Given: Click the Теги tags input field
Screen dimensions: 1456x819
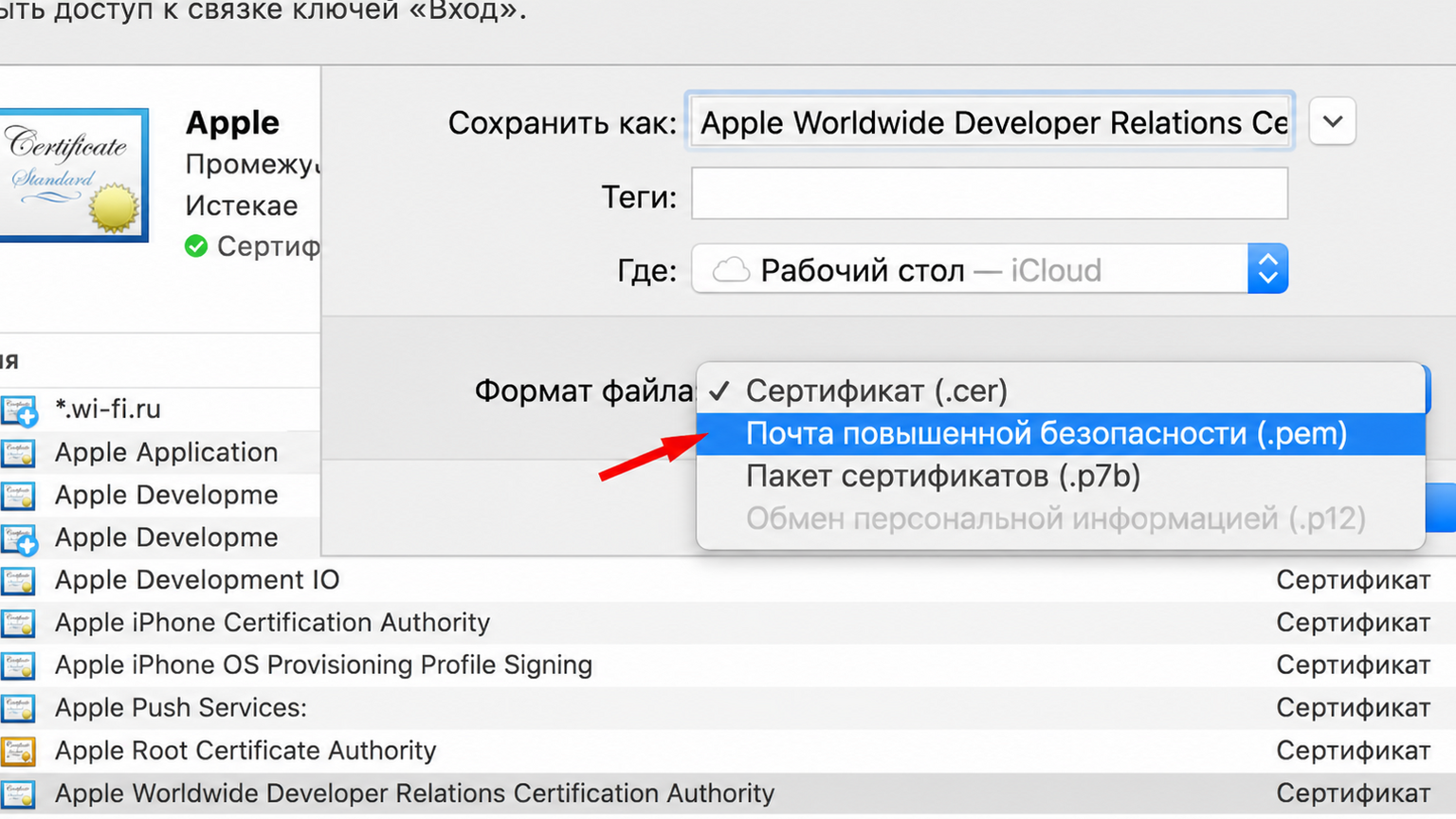Looking at the screenshot, I should (x=990, y=194).
